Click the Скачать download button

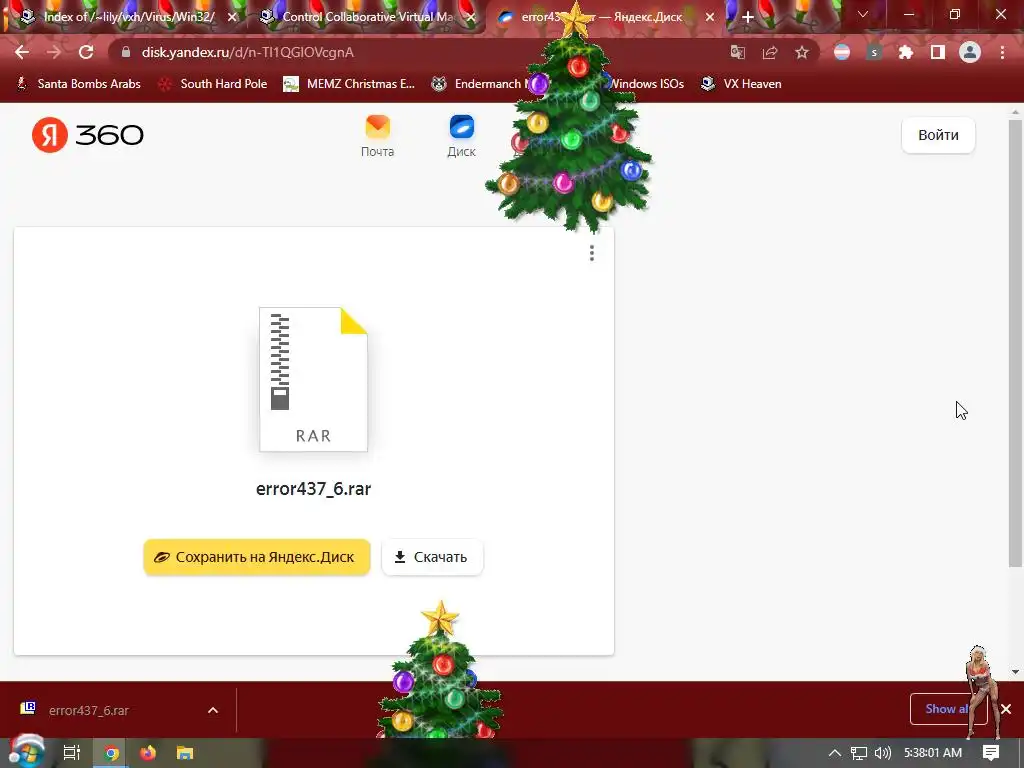point(432,557)
